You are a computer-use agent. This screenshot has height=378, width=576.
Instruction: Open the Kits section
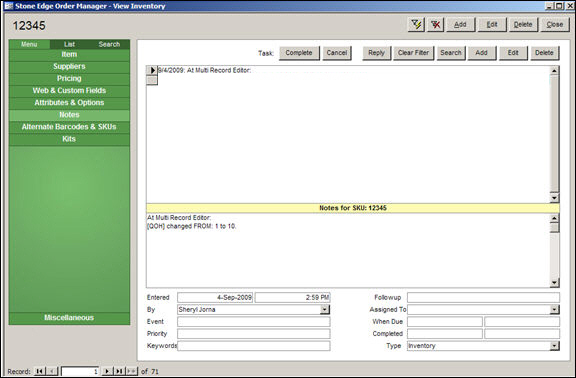pyautogui.click(x=69, y=139)
